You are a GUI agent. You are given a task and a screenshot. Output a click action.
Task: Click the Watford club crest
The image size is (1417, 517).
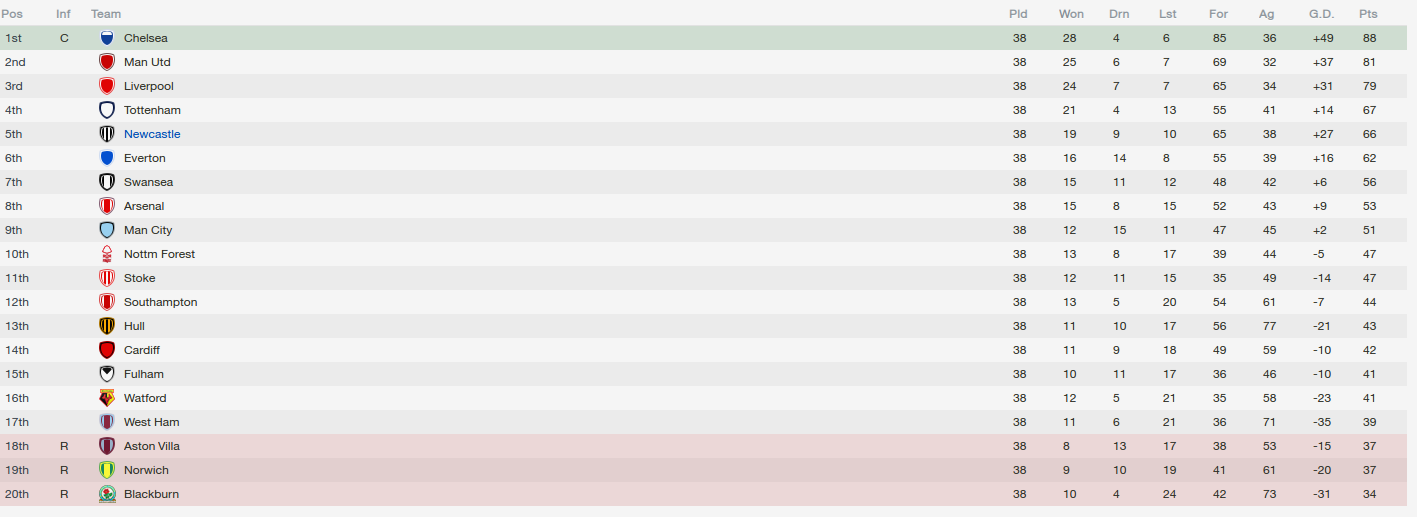[x=107, y=398]
